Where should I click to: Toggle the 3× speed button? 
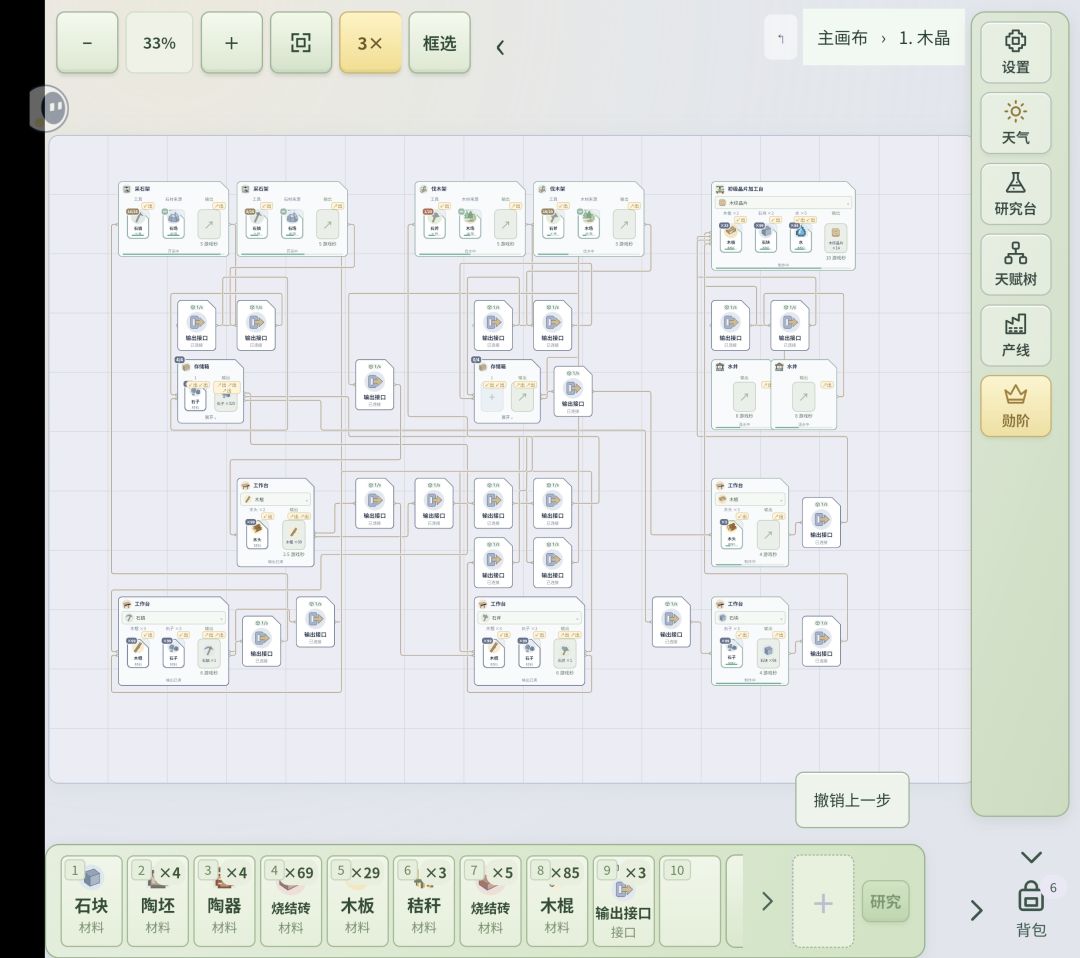point(370,43)
